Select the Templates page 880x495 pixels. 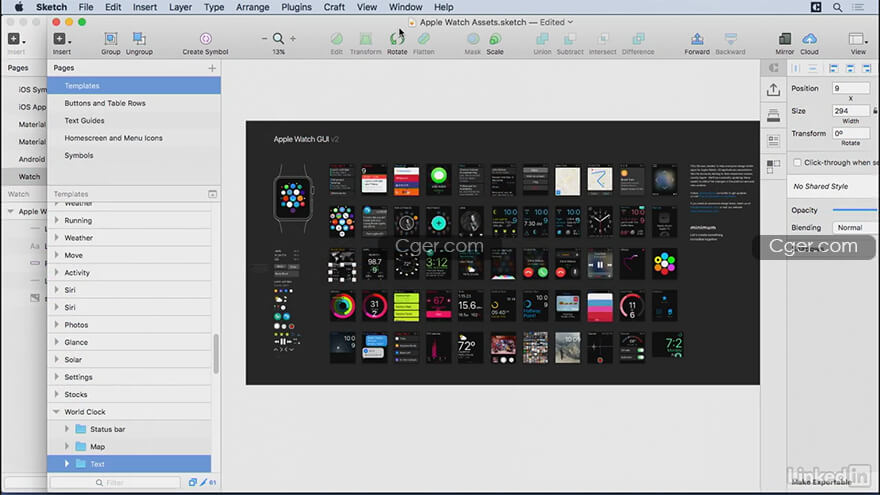click(x=134, y=86)
